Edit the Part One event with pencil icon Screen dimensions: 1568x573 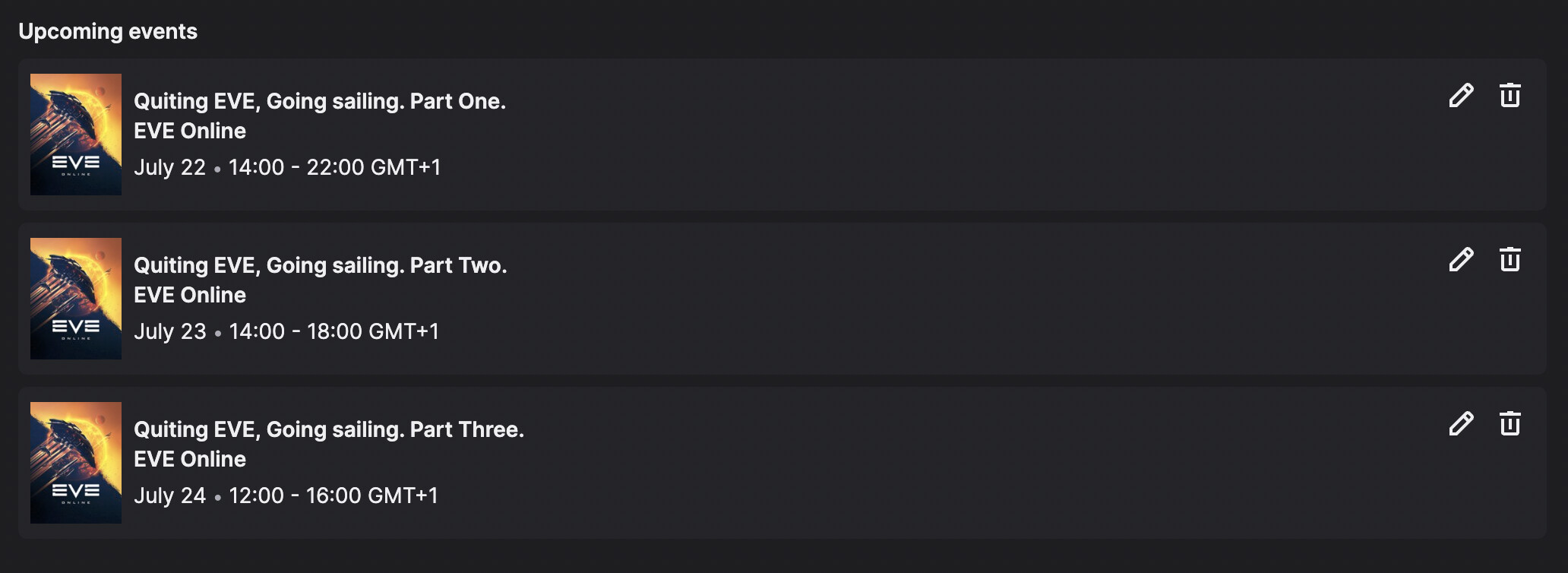click(1461, 96)
